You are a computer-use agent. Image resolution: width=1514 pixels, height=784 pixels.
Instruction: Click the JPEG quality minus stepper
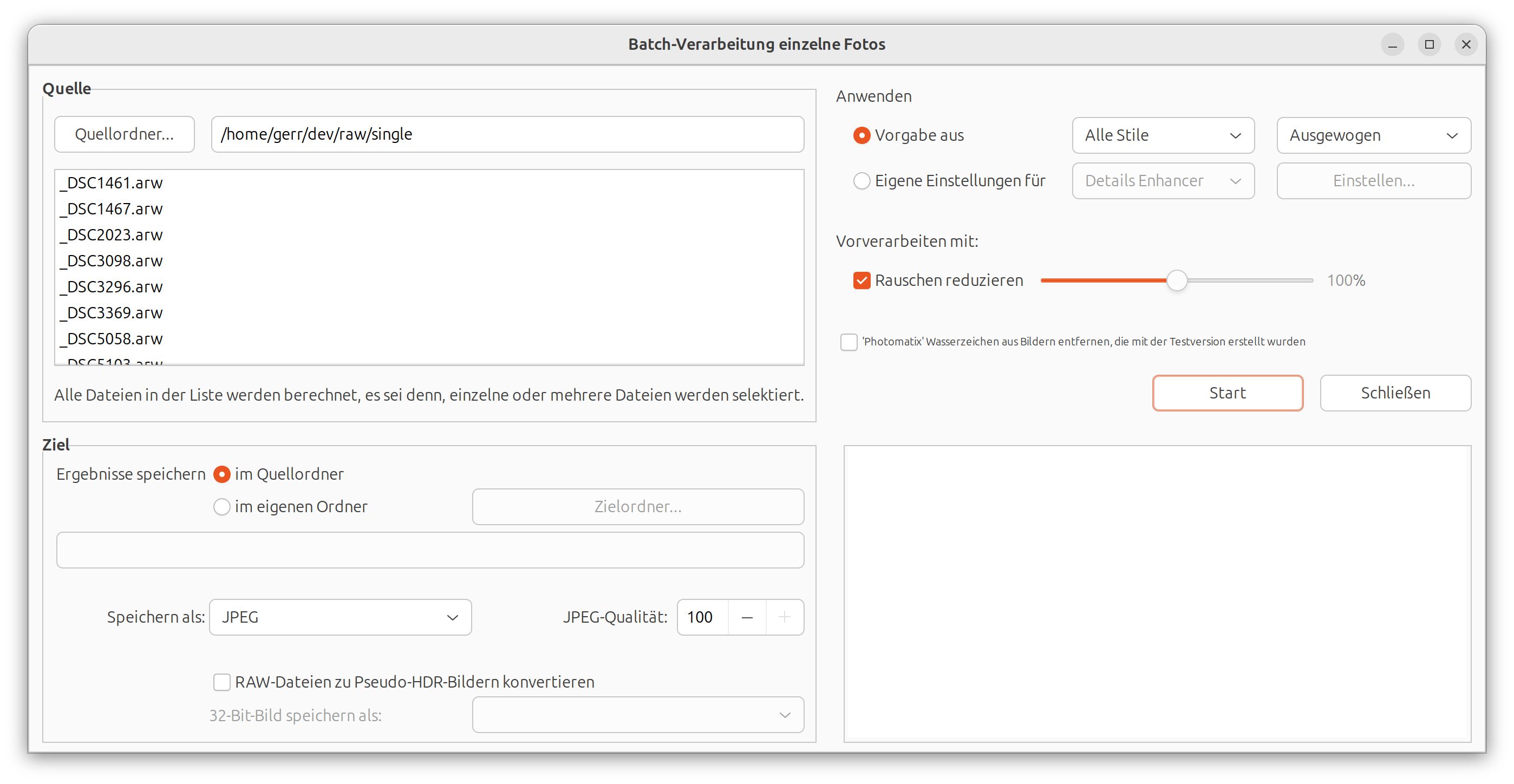[x=747, y=617]
